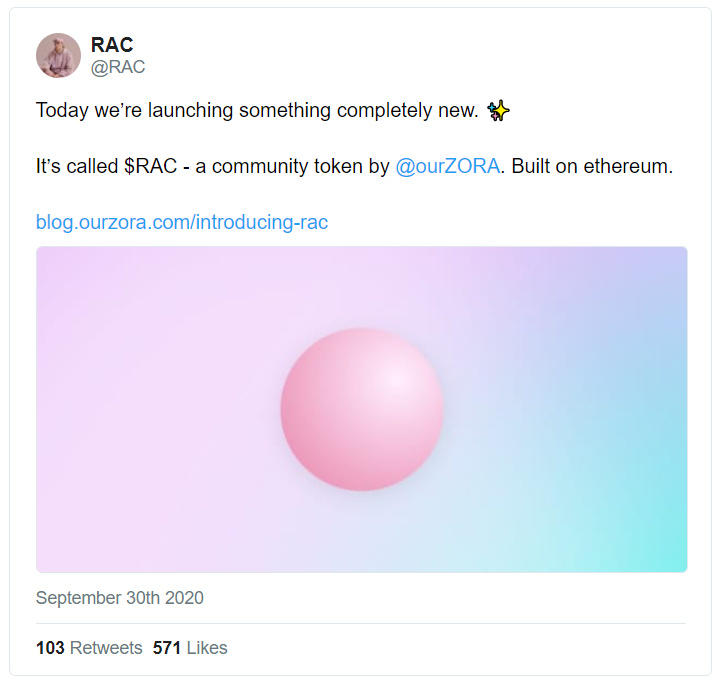
Task: Click the sparkles emoji in the tweet
Action: click(499, 110)
